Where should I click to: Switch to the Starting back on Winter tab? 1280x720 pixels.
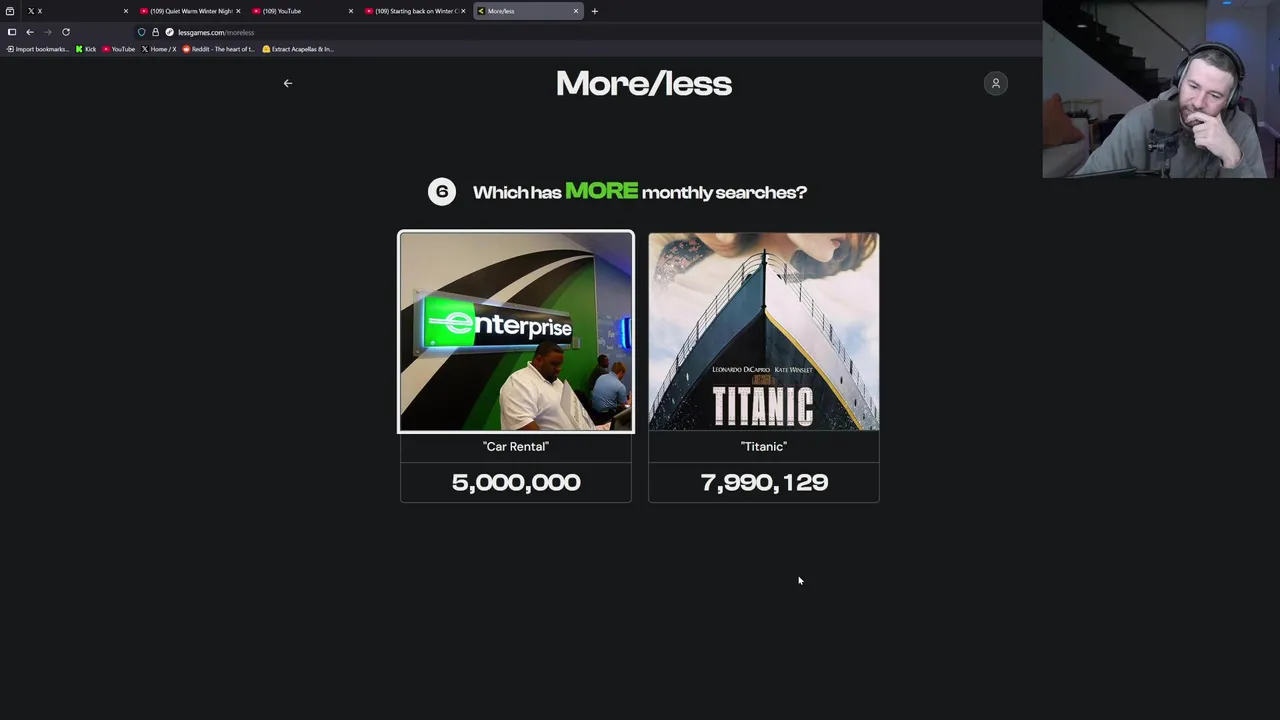[x=411, y=11]
